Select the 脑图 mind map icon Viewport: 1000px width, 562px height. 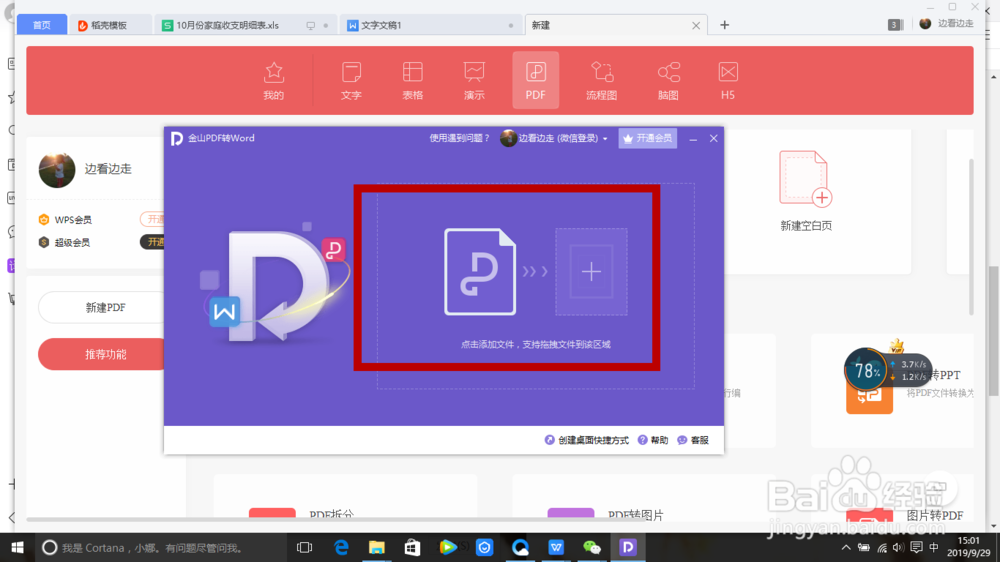pos(668,81)
